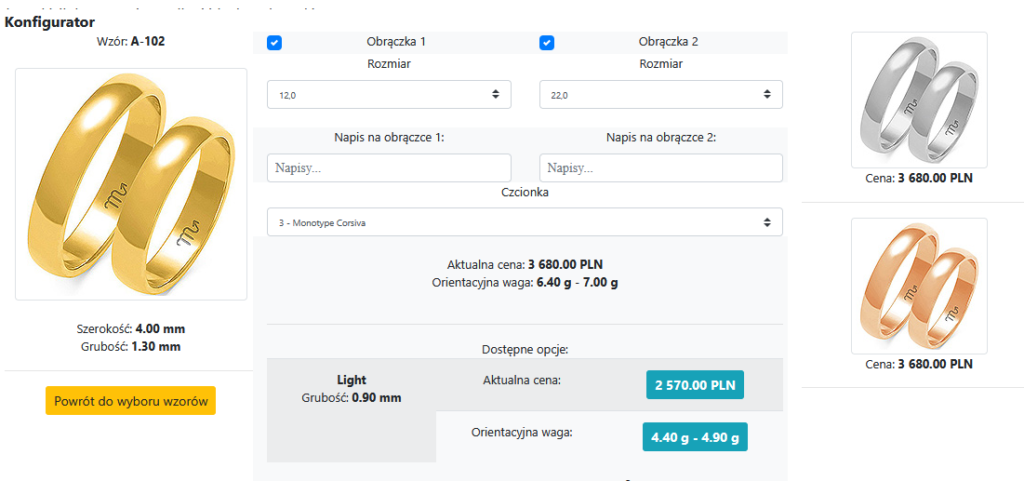
Task: Click the Obrączka 1 label
Action: pos(396,42)
